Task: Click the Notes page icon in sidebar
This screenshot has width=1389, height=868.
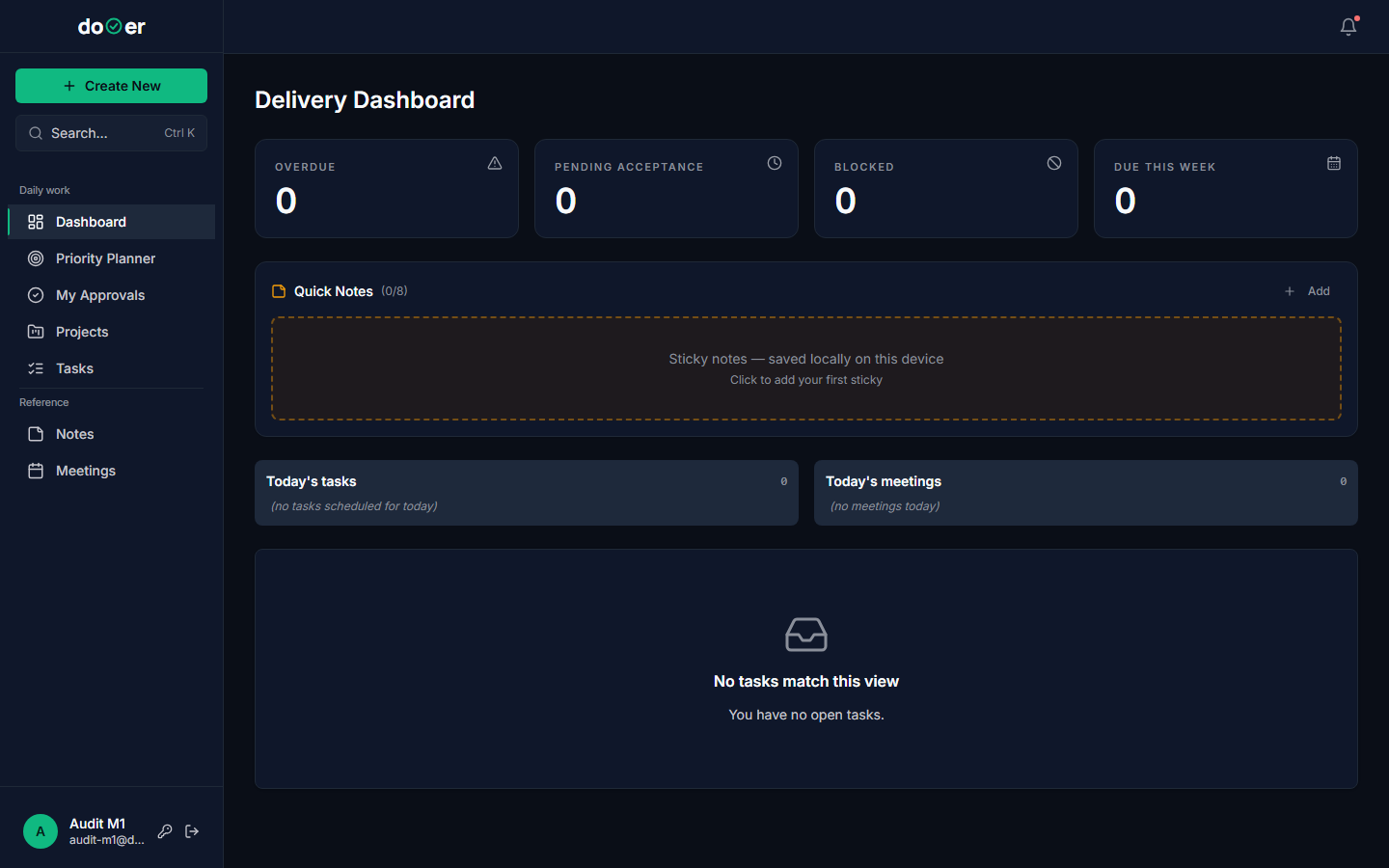Action: (x=36, y=434)
